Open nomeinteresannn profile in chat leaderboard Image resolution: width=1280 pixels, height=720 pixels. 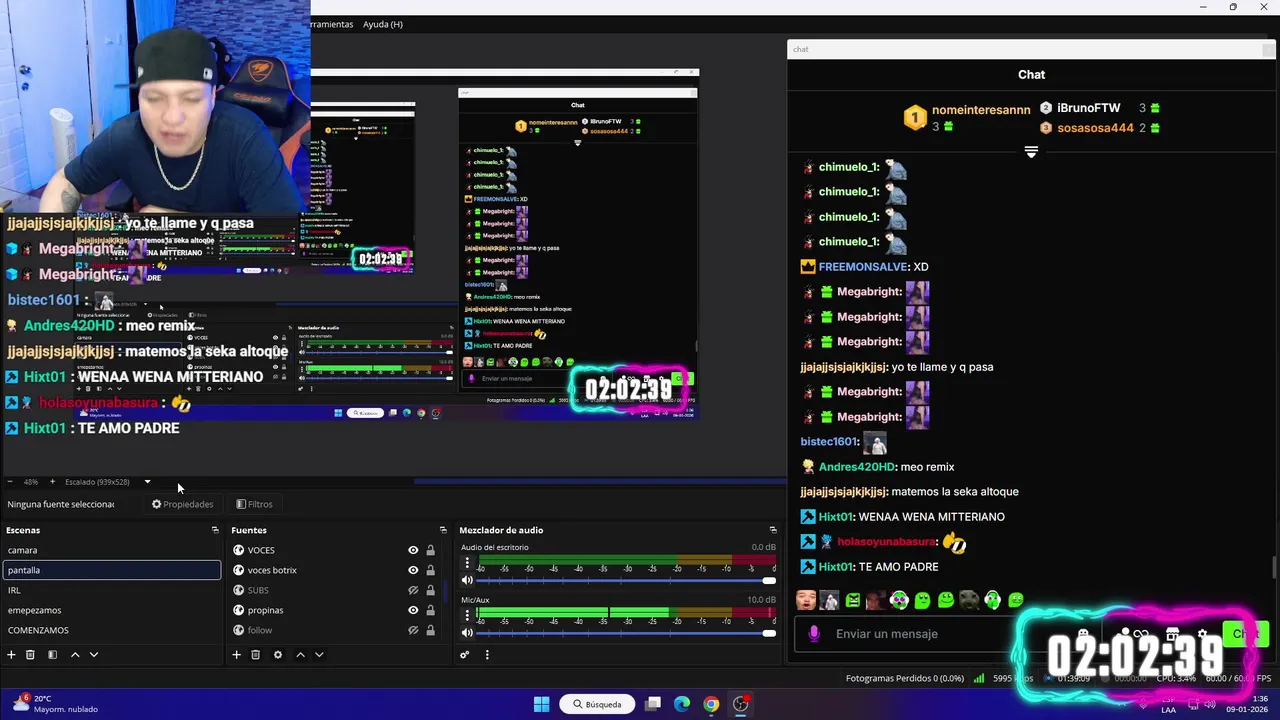click(981, 110)
